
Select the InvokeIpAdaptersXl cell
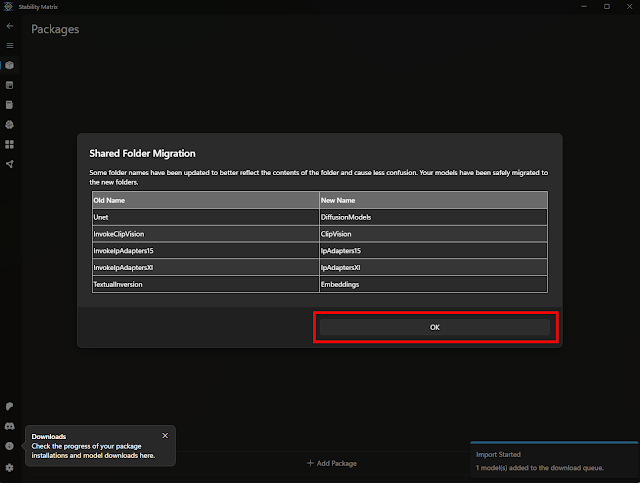click(205, 267)
